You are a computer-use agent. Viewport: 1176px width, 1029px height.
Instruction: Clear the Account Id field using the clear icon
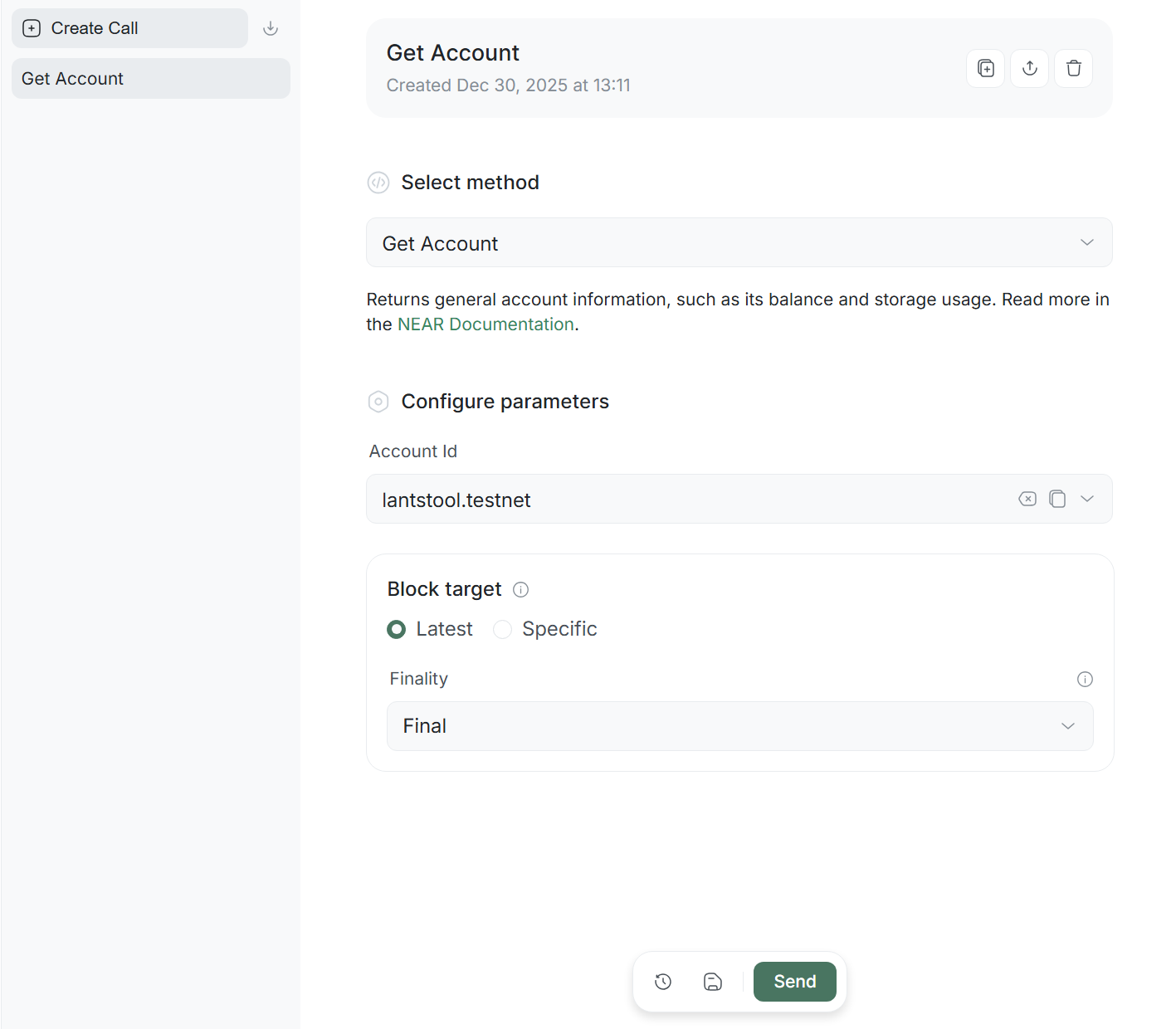1027,499
